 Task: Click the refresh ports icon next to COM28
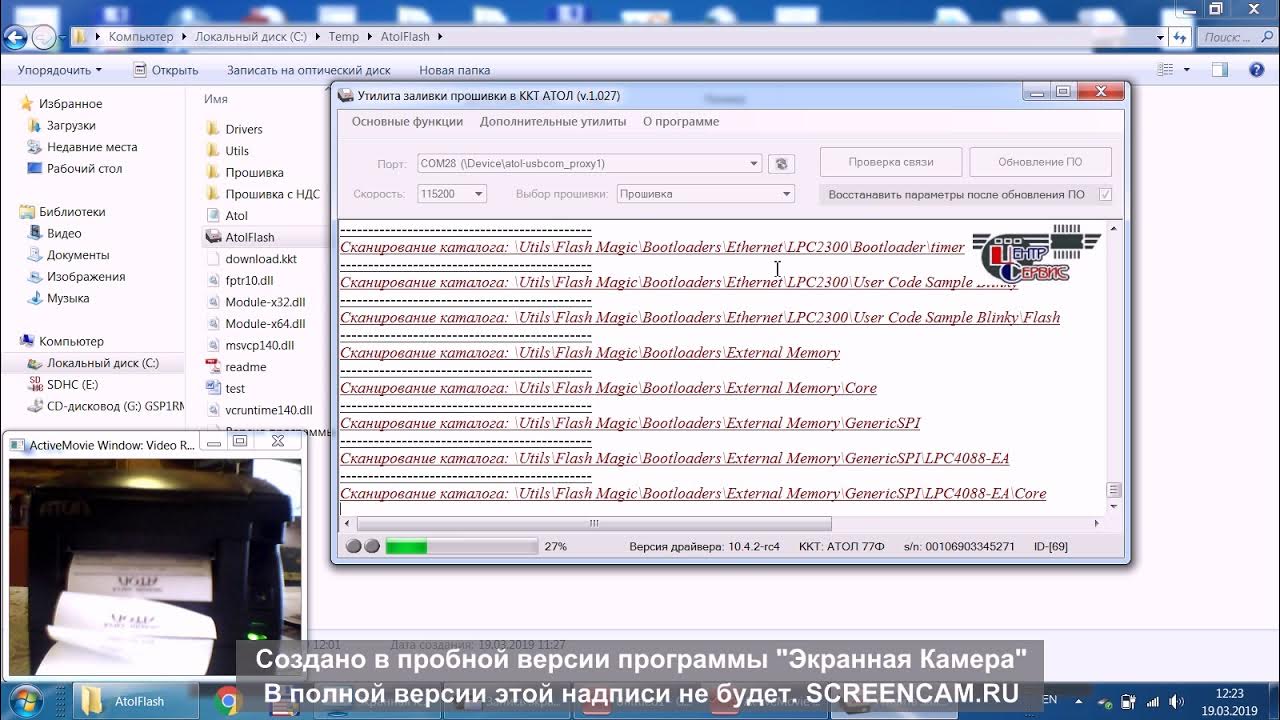tap(782, 164)
